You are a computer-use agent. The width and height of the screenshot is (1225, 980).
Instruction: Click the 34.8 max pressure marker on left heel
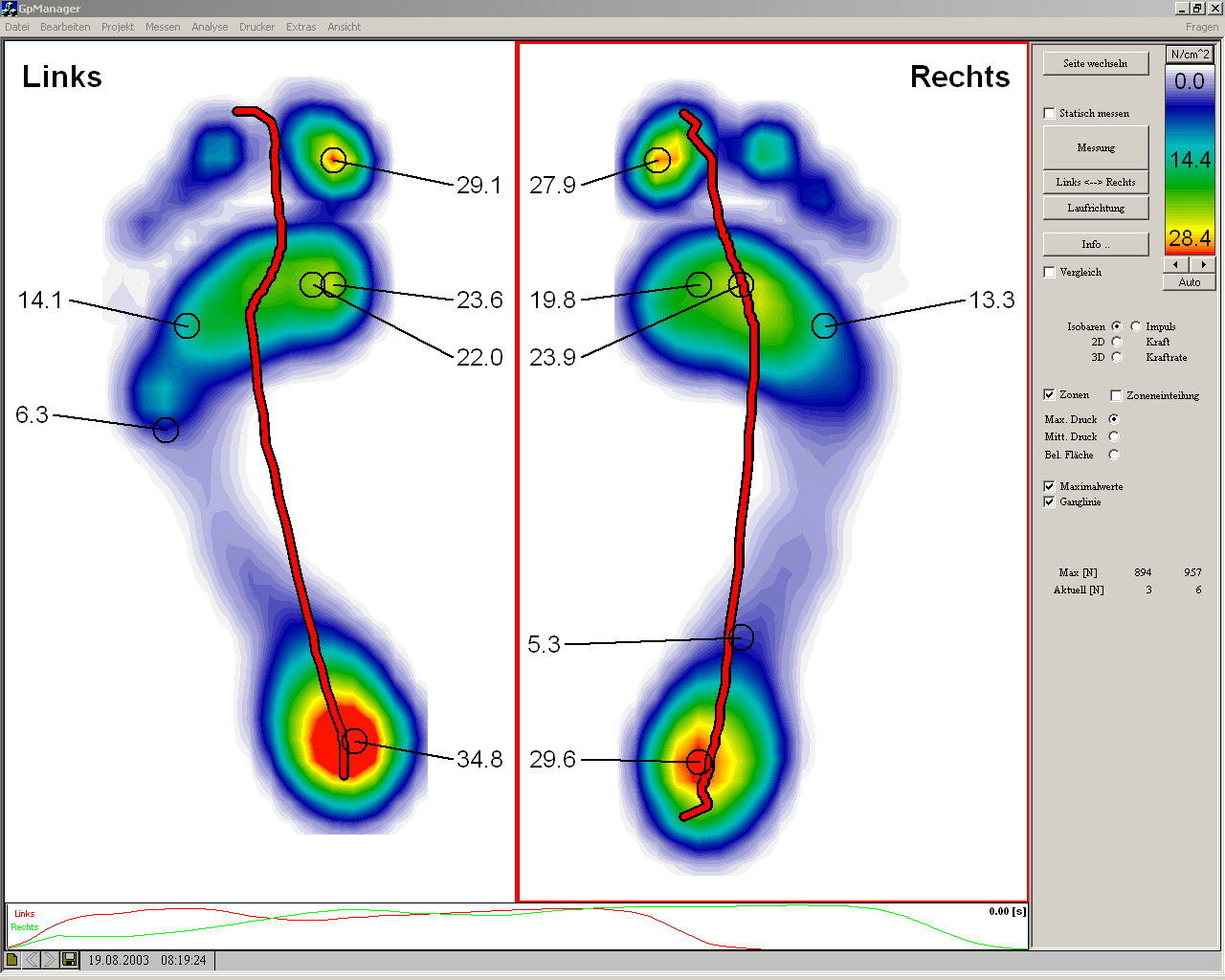coord(355,741)
